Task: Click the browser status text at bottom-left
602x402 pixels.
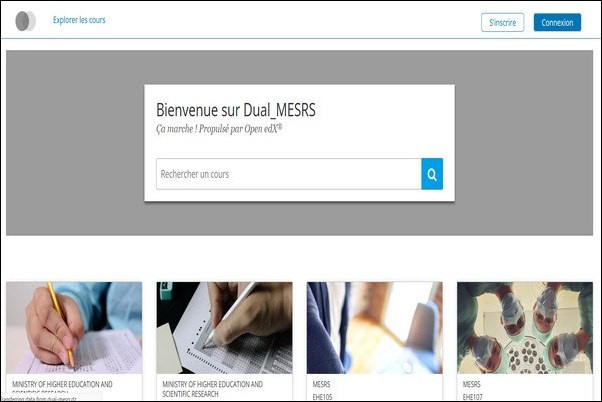Action: [x=38, y=399]
